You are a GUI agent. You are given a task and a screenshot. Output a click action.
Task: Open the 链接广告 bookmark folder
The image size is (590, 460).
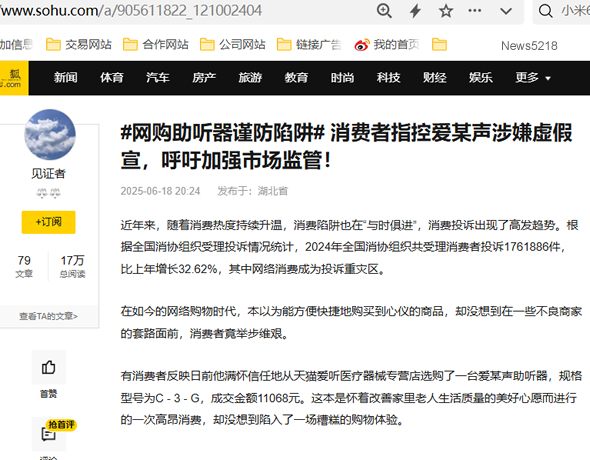pyautogui.click(x=309, y=45)
